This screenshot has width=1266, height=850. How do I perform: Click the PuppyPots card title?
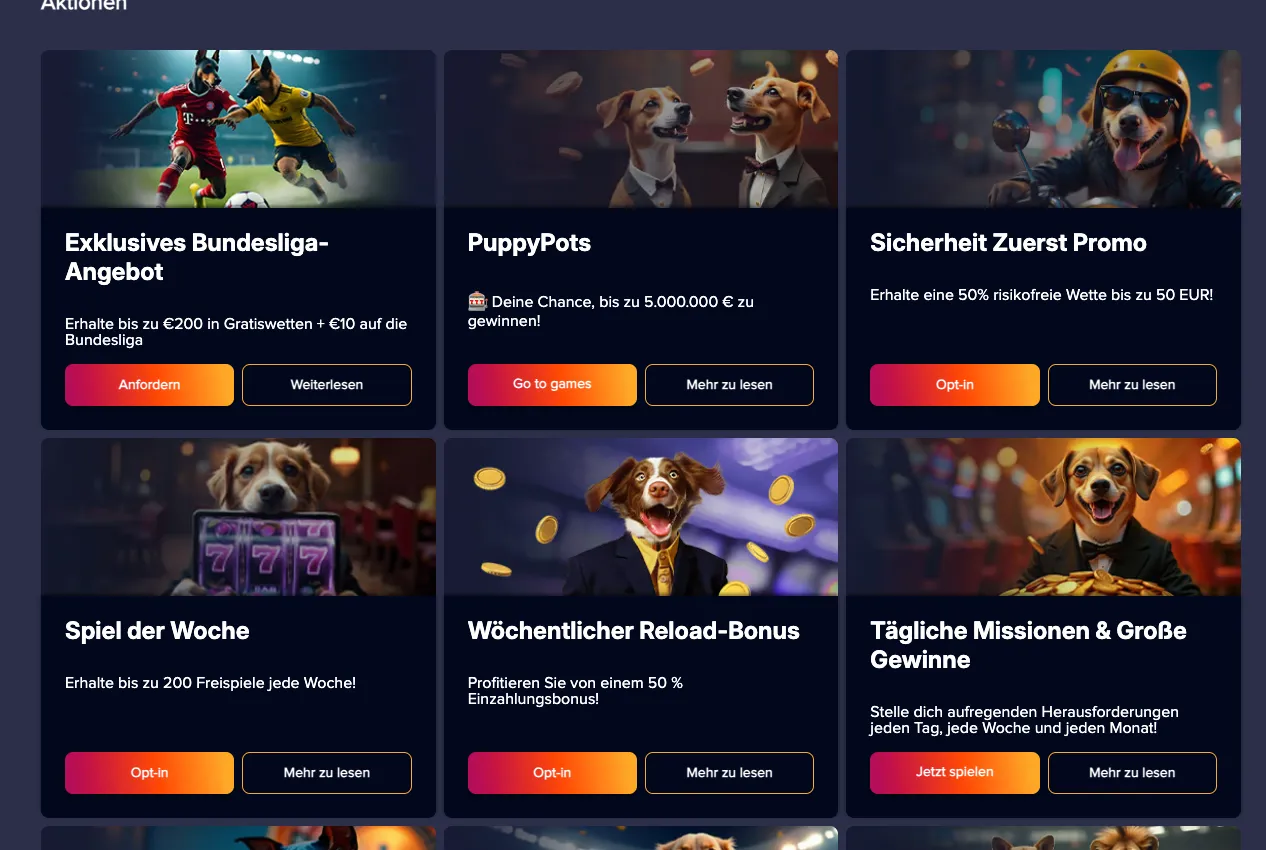click(x=529, y=243)
